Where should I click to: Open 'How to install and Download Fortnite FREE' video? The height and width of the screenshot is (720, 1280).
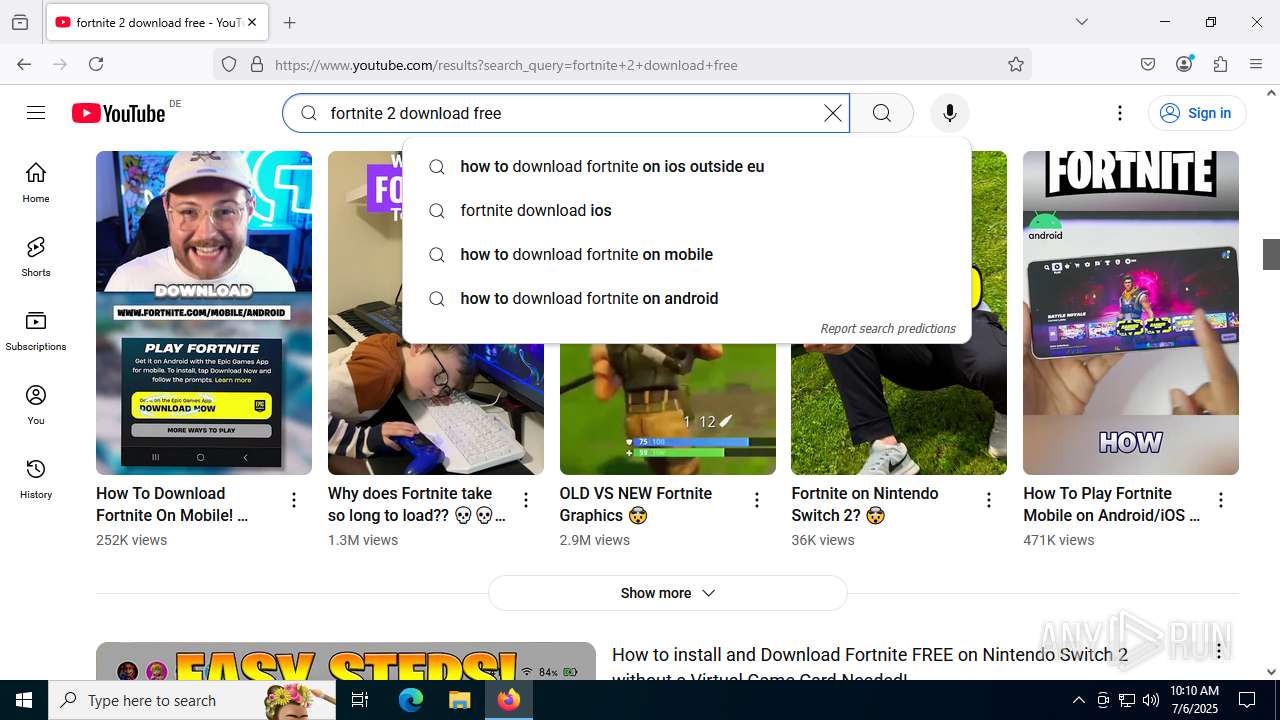(870, 665)
